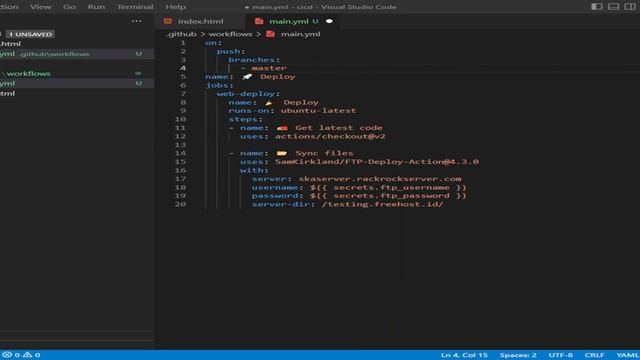Click '/testing.freehost.id/' server-dir value
640x360 pixels.
click(x=382, y=204)
